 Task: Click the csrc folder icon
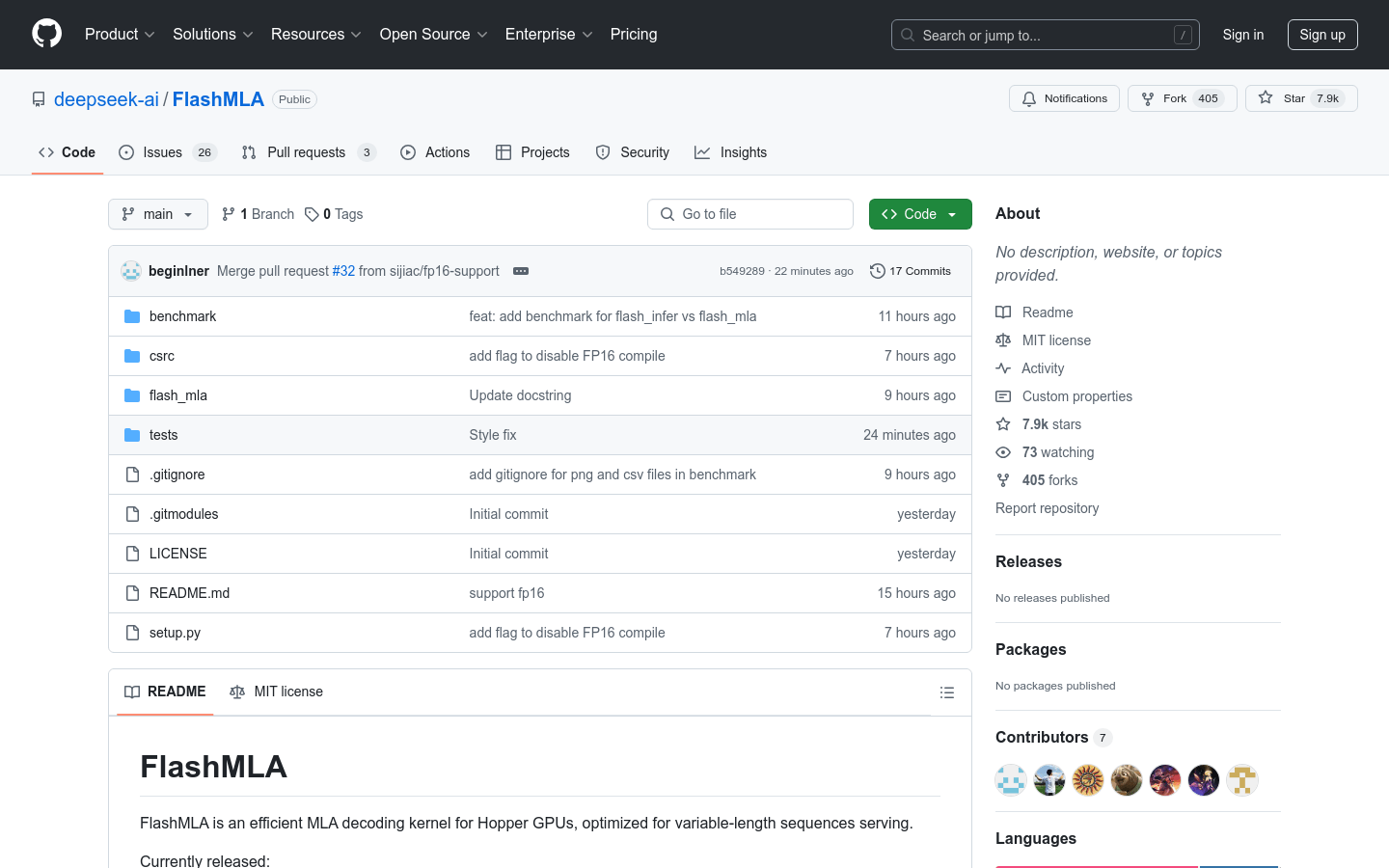tap(132, 356)
